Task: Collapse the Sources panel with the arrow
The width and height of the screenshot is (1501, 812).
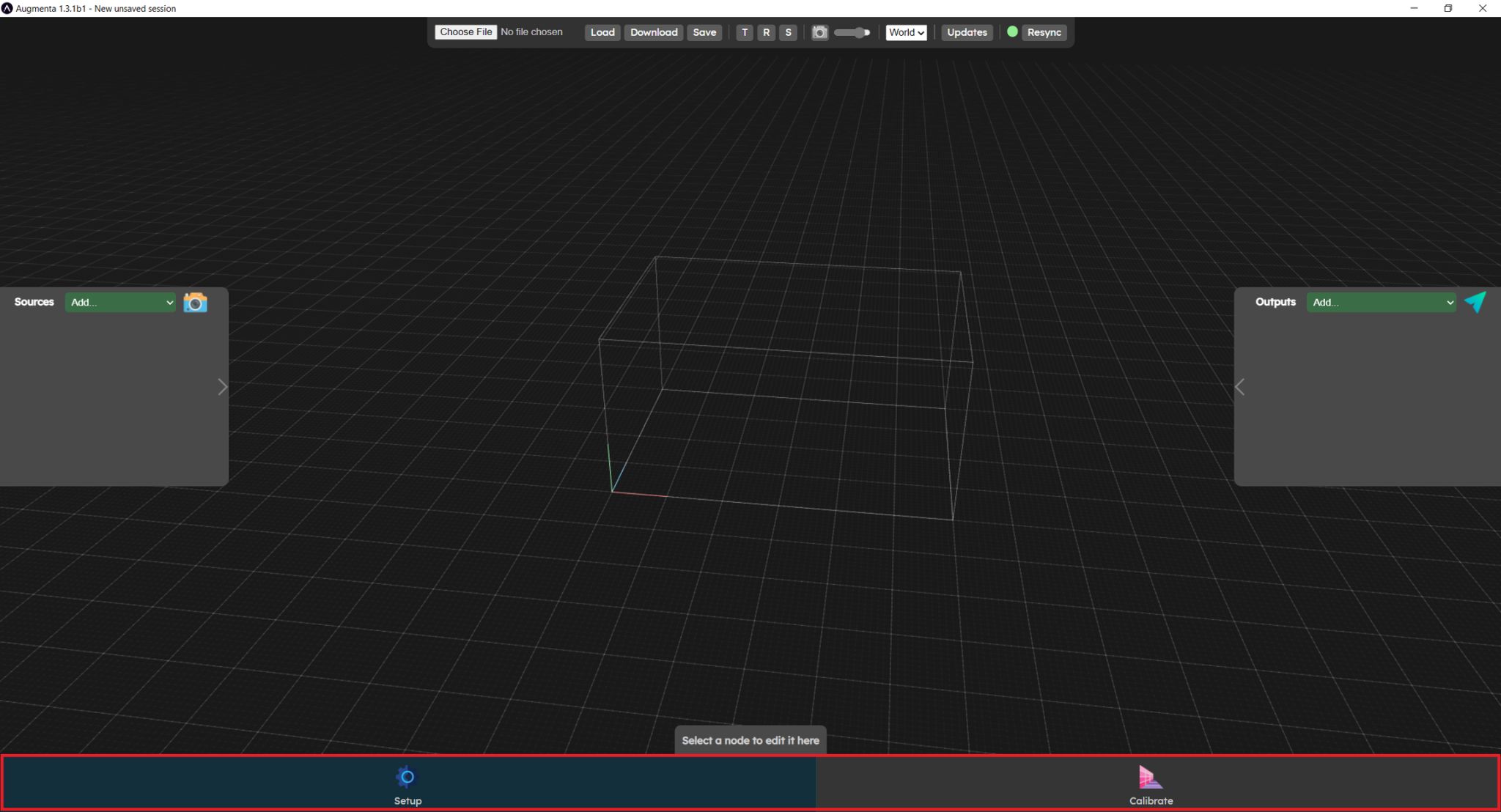Action: (x=222, y=386)
